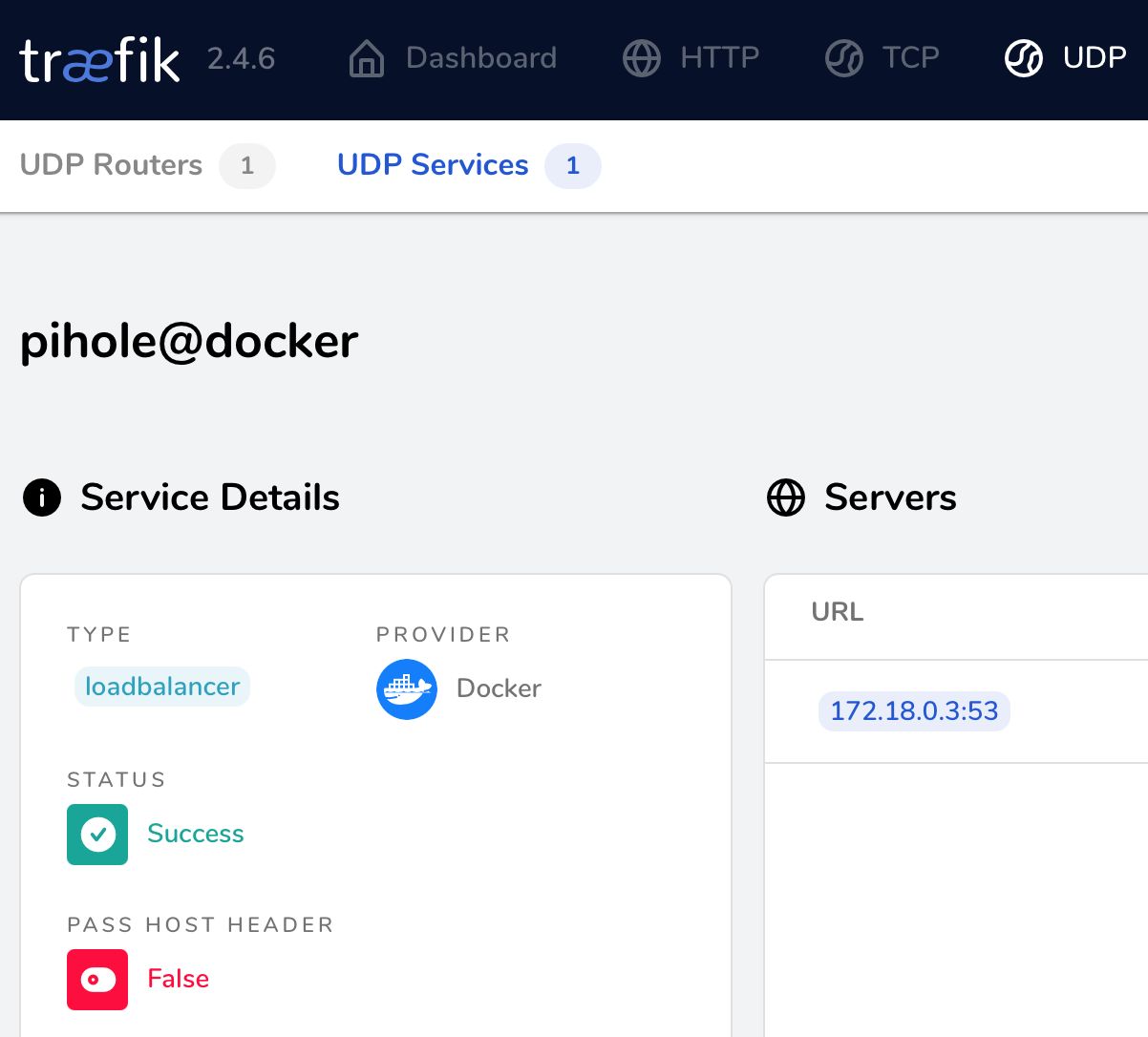Viewport: 1148px width, 1037px height.
Task: Click the UDP globe icon
Action: [1024, 58]
